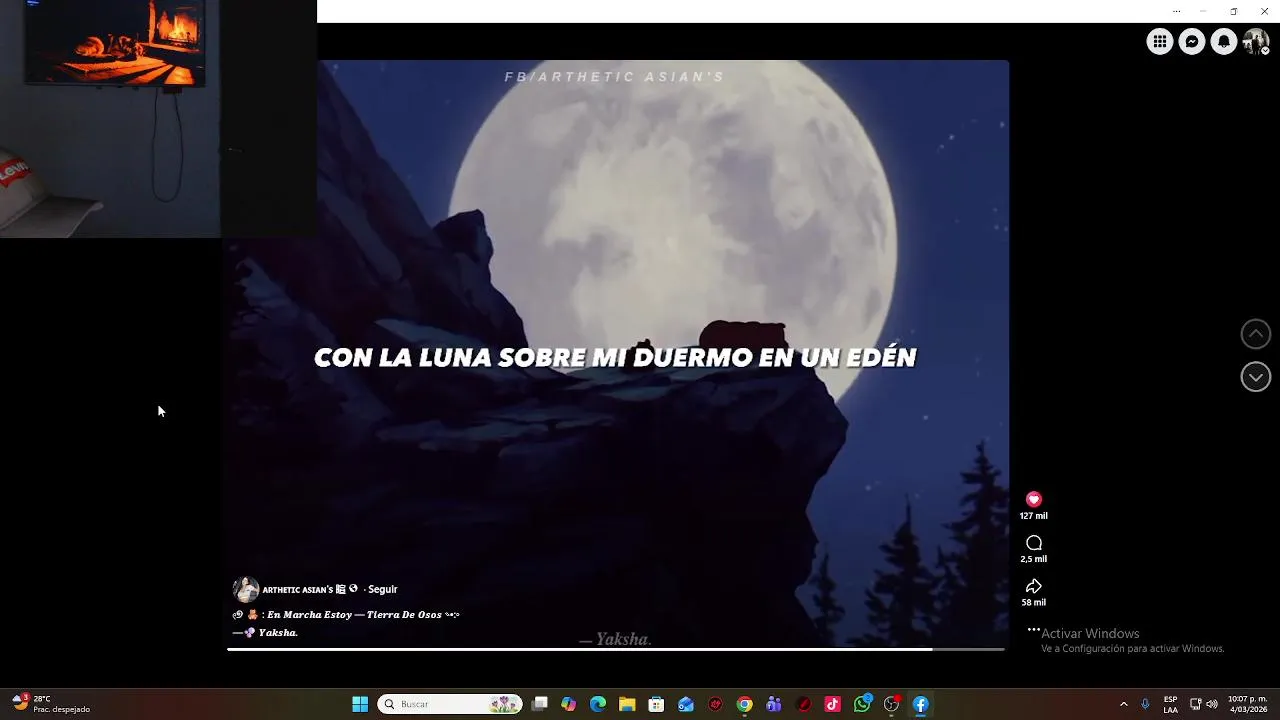
Task: Click the microphone tray icon
Action: coord(1145,704)
